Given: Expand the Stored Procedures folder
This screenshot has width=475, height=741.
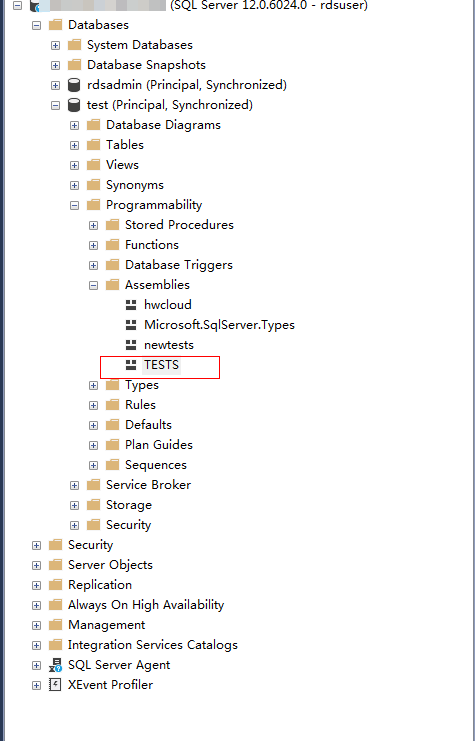Looking at the screenshot, I should pyautogui.click(x=94, y=225).
